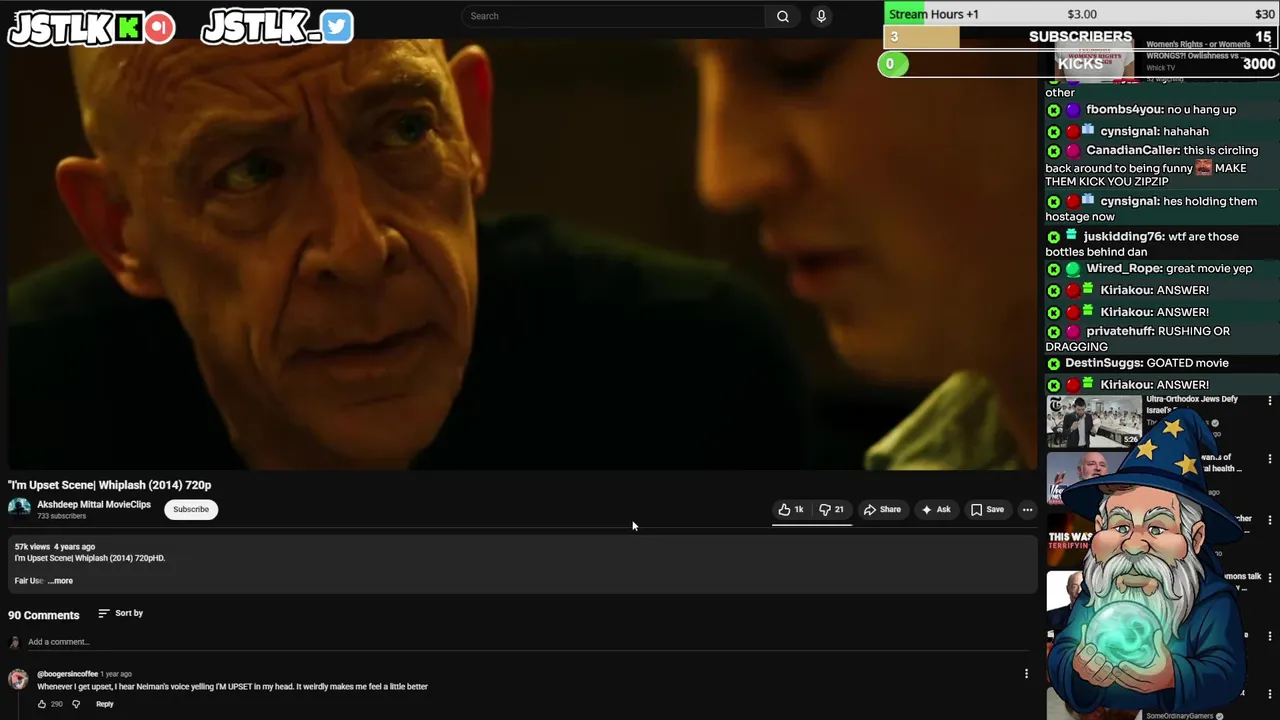Dislike the @boogersincoffee comment
Screen dimensions: 1280x720
coord(76,704)
